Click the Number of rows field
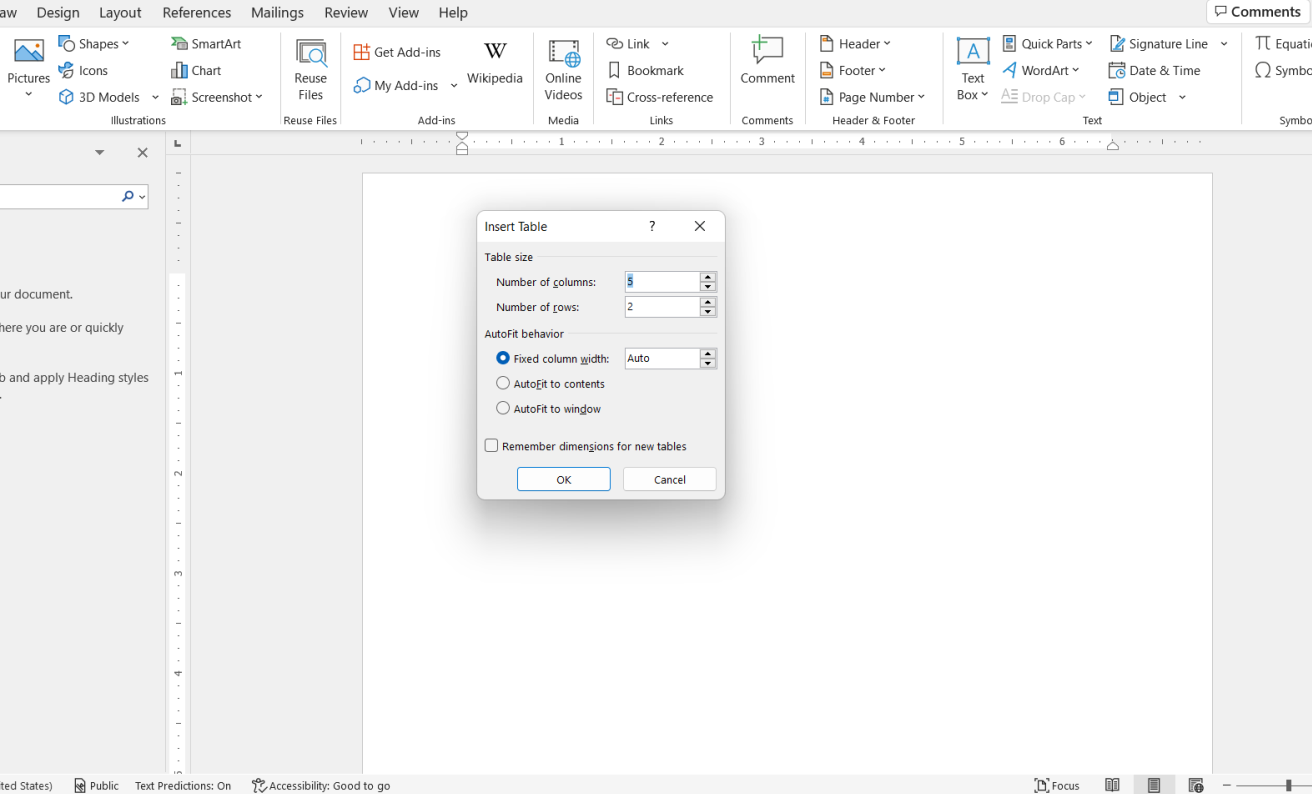1312x794 pixels. point(662,307)
